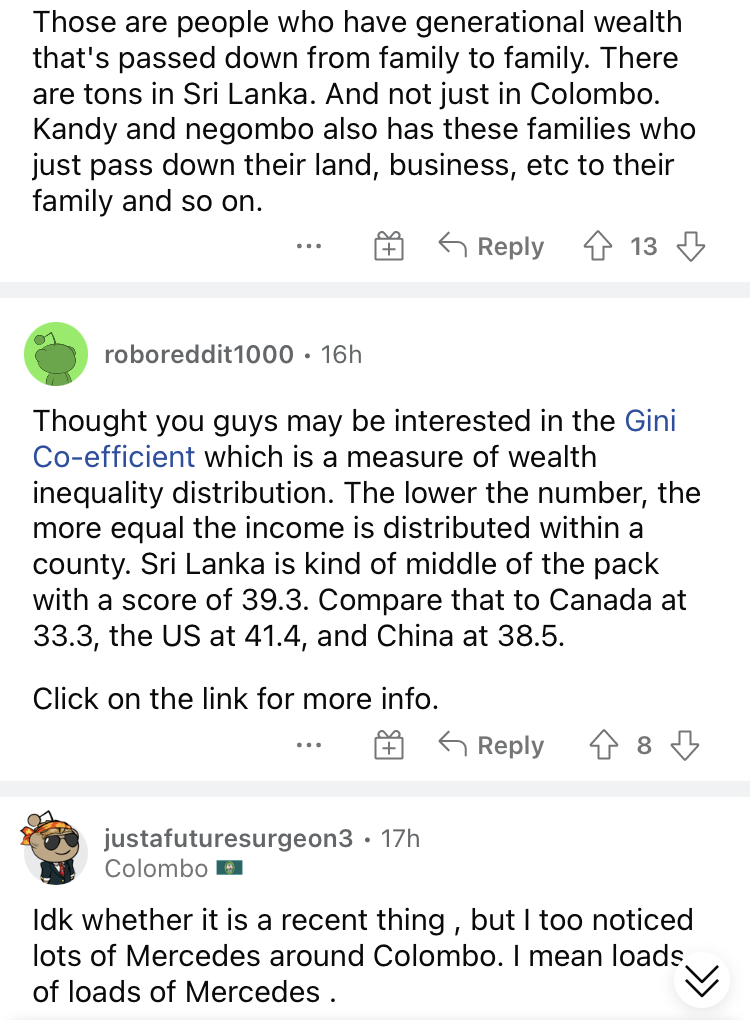This screenshot has width=750, height=1020.
Task: Give award to the generational wealth comment
Action: click(389, 247)
